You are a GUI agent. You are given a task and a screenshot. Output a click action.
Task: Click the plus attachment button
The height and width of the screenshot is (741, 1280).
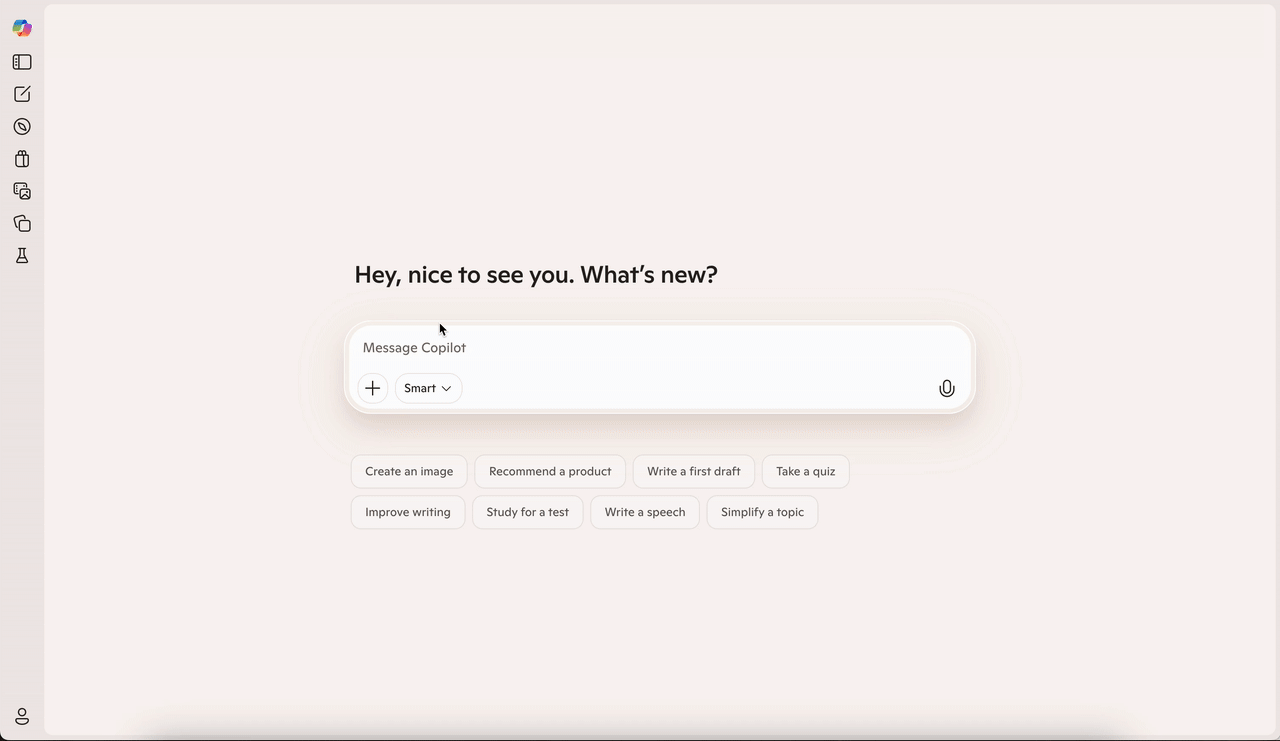[372, 388]
